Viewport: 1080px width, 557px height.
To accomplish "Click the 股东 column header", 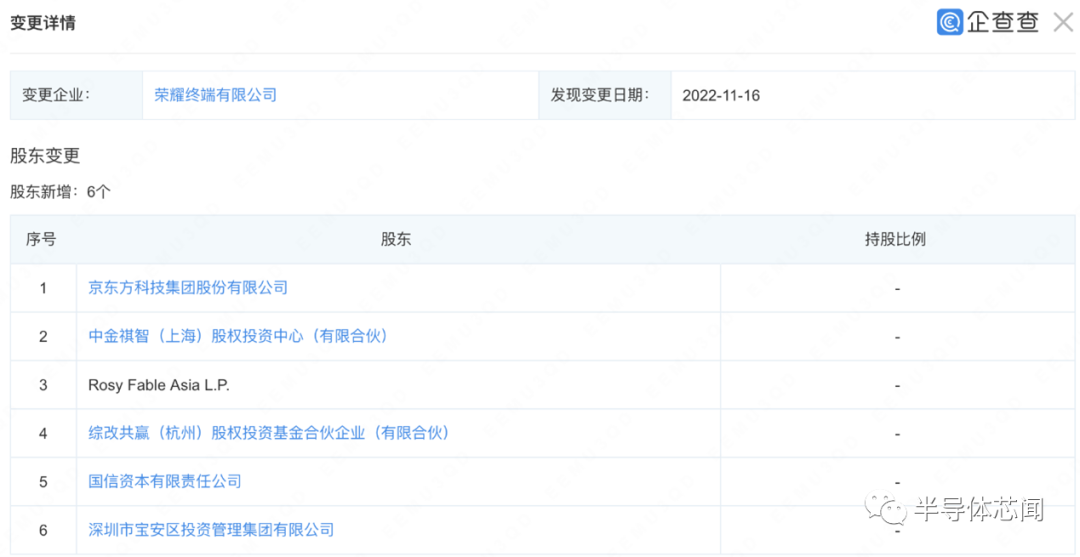I will coord(396,240).
